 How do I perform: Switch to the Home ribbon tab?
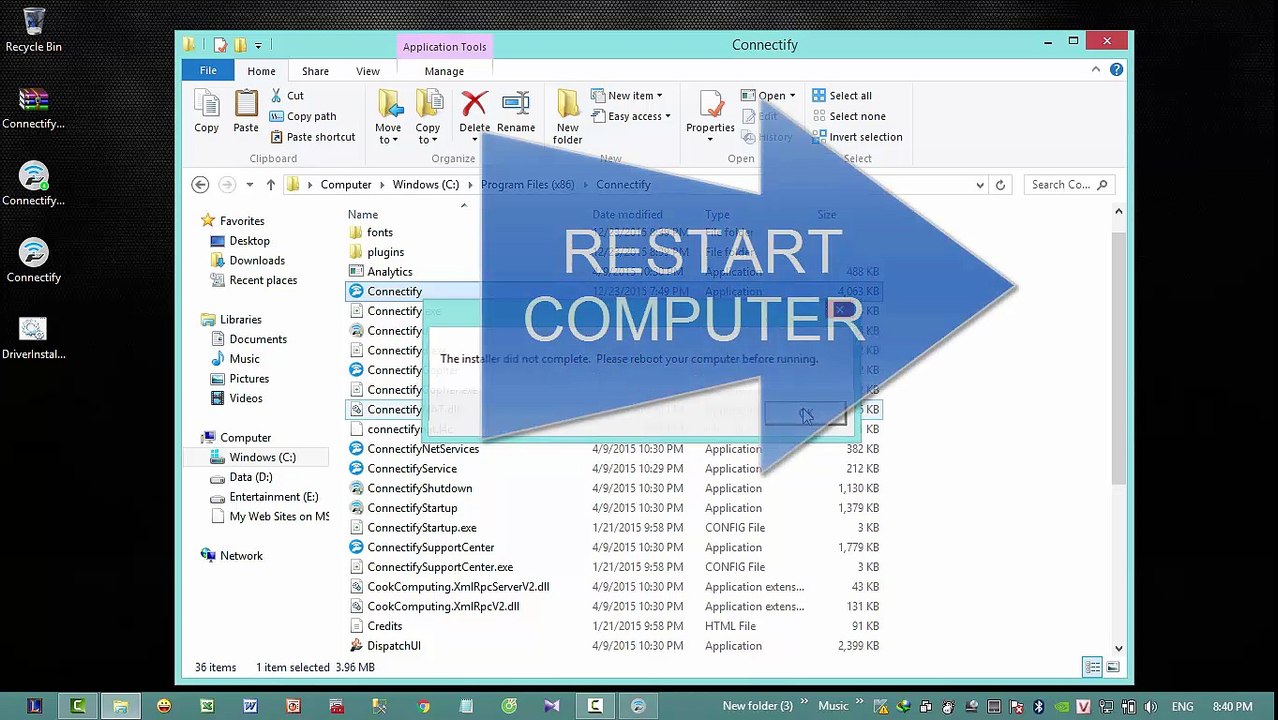coord(261,71)
